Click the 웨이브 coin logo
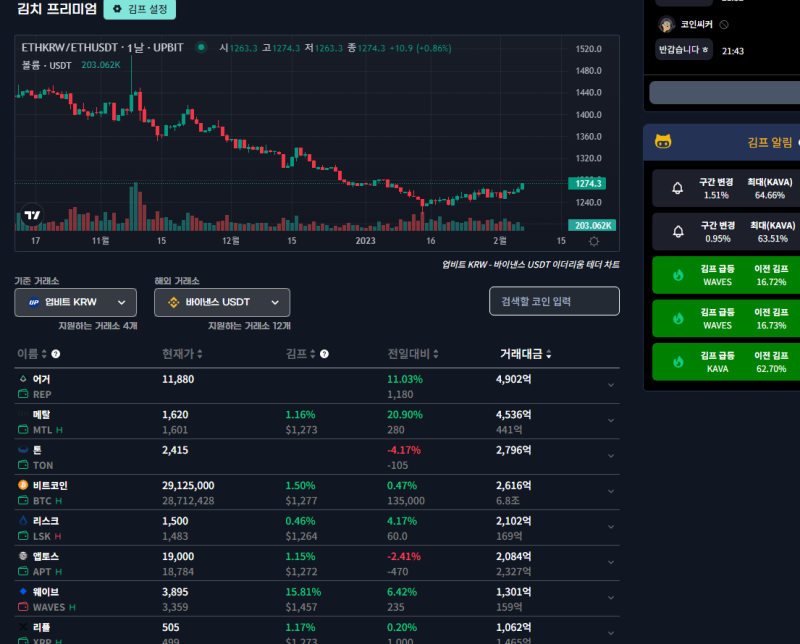Viewport: 800px width, 644px height. [x=23, y=591]
